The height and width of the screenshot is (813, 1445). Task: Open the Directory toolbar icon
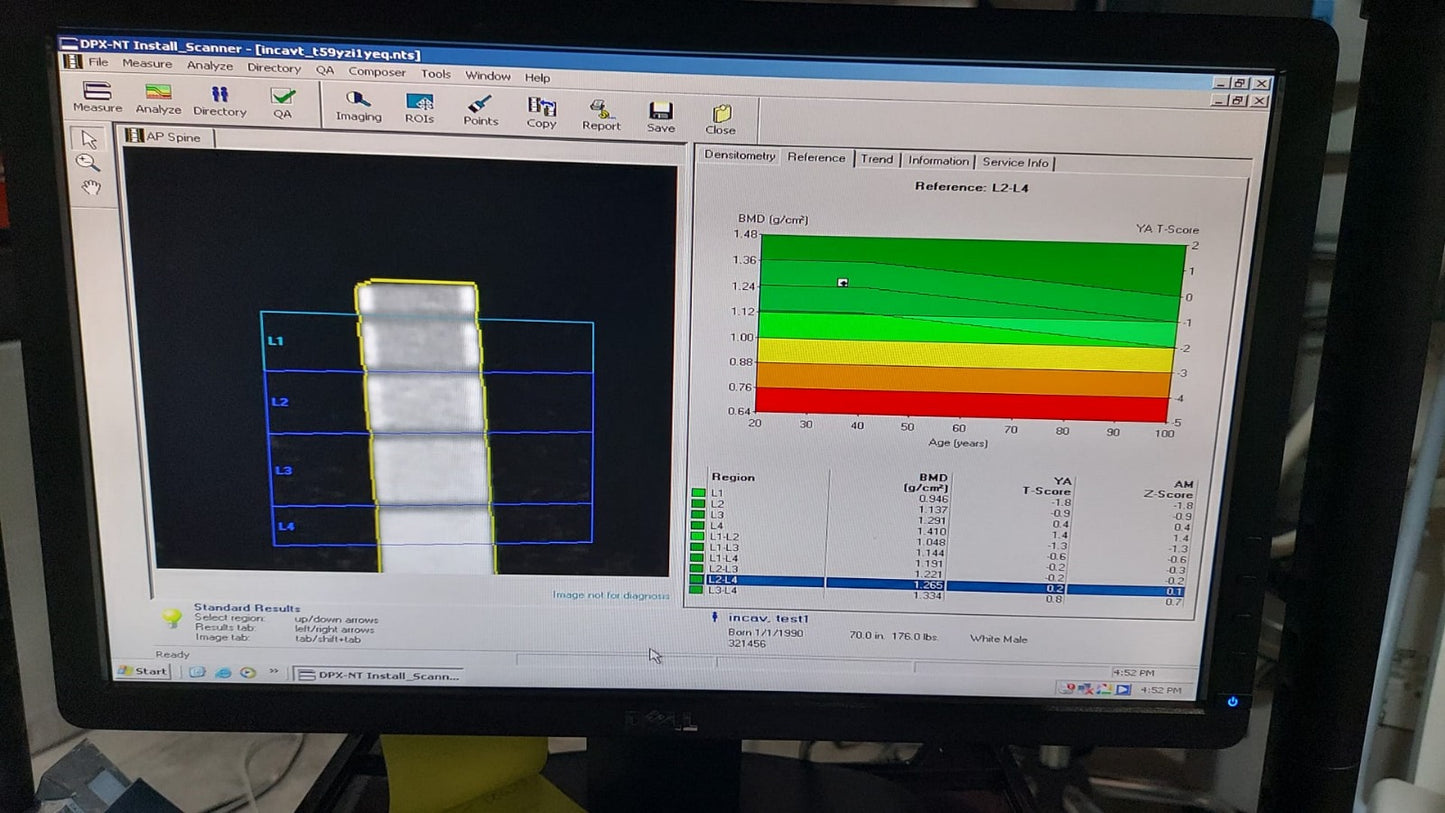pos(219,100)
